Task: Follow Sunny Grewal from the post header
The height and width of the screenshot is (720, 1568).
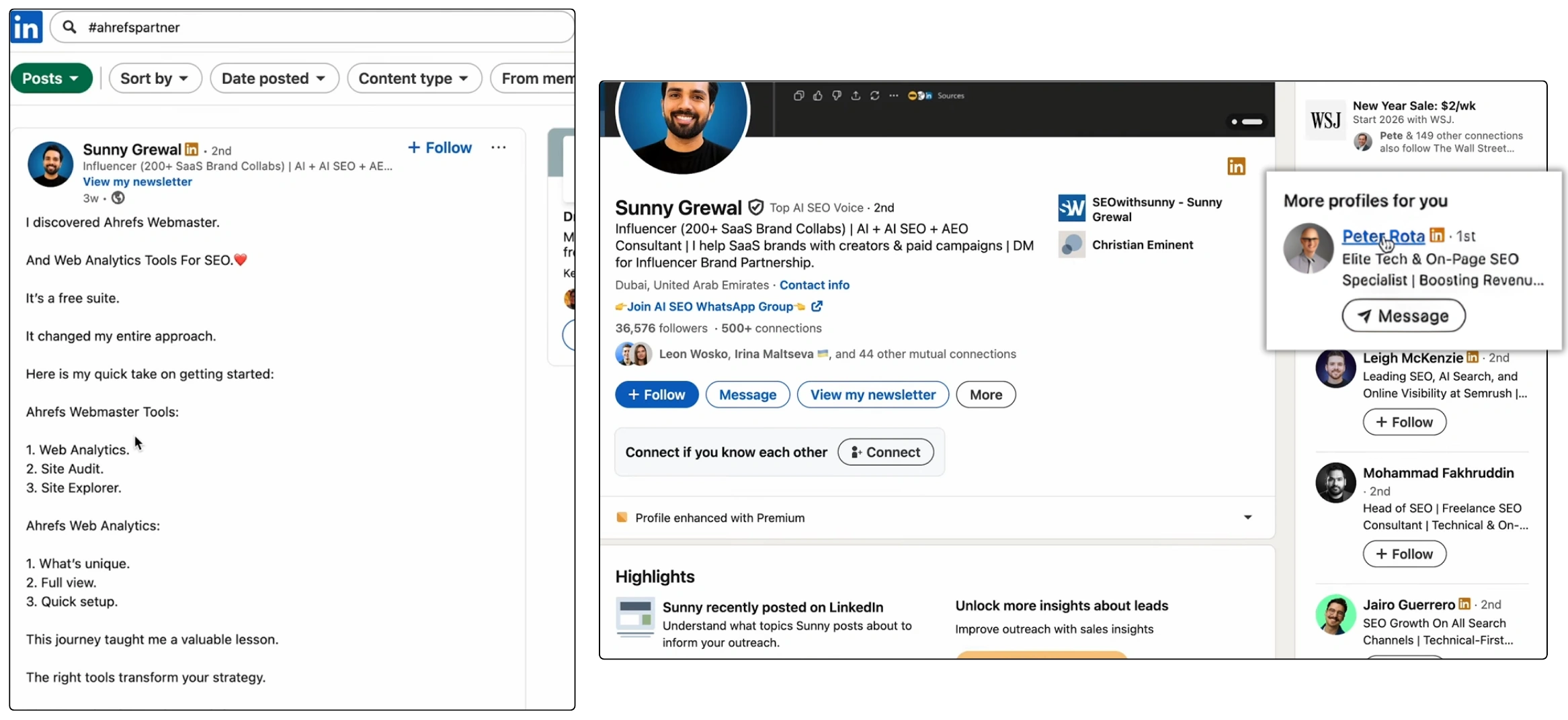Action: coord(440,148)
